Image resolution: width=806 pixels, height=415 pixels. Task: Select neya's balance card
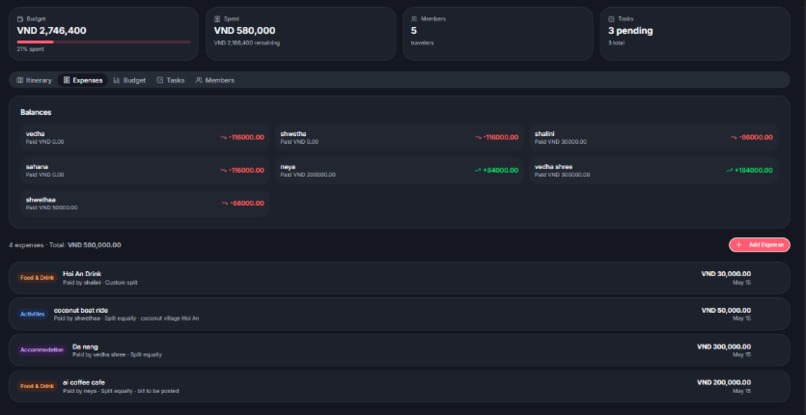[399, 170]
